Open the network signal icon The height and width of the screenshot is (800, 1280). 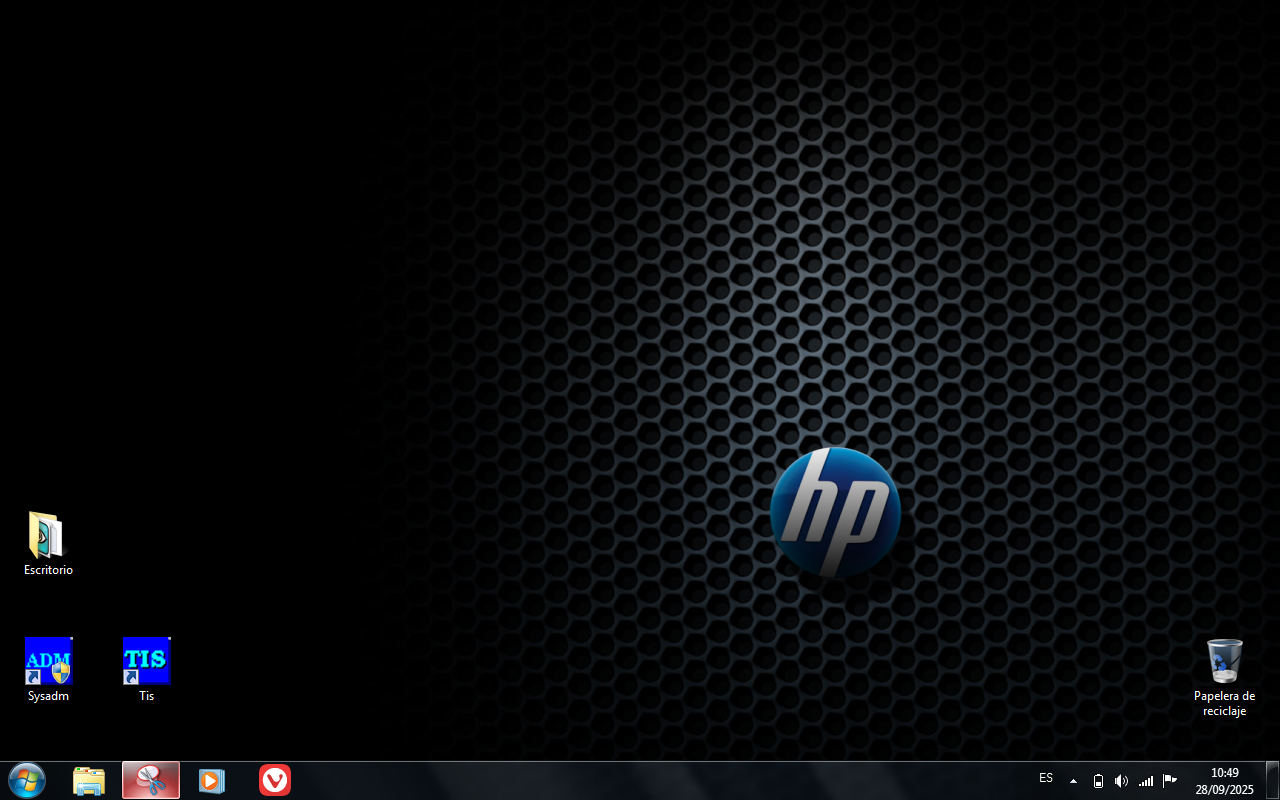tap(1146, 781)
